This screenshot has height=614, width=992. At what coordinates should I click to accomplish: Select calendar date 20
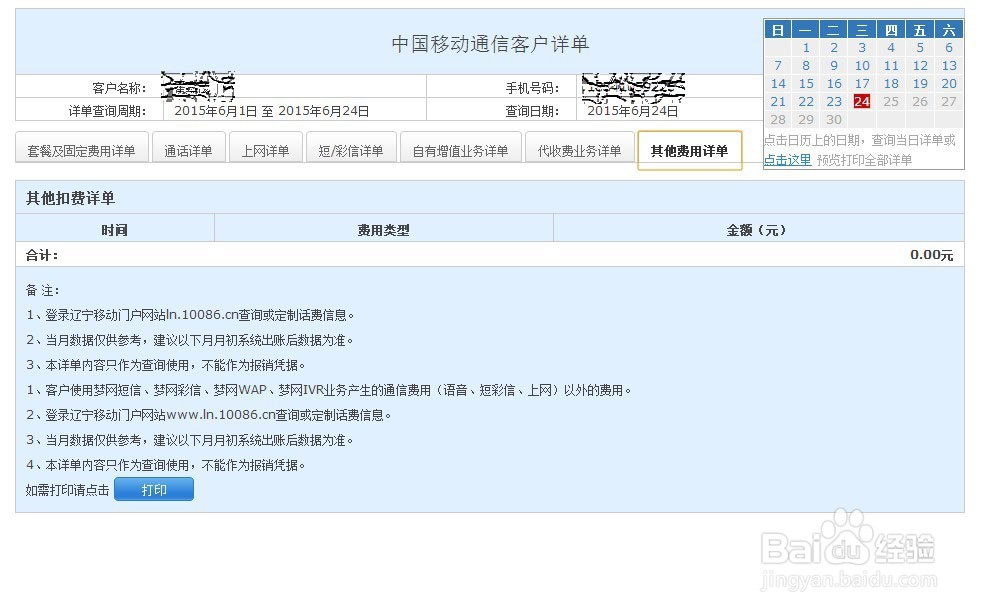pos(949,83)
